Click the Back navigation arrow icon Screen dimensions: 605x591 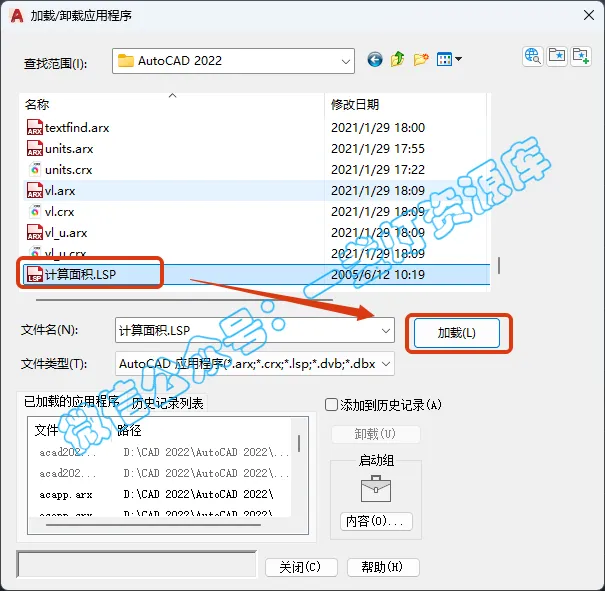(375, 60)
